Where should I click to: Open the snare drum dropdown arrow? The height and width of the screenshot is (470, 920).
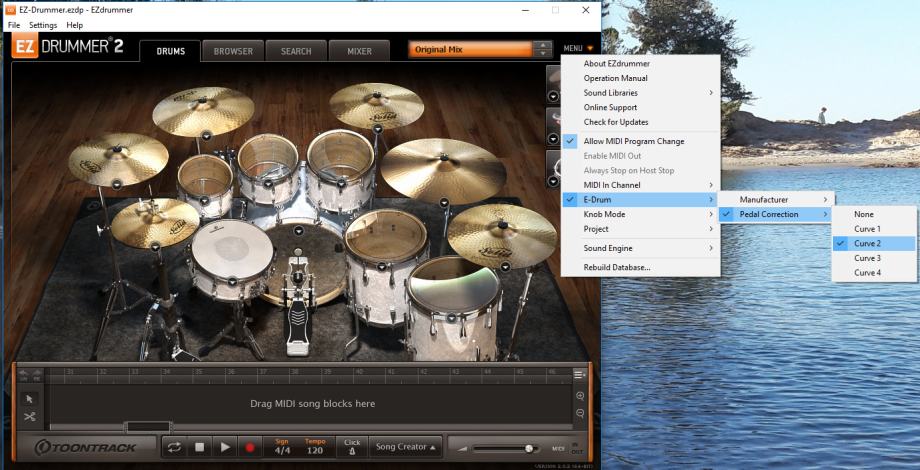pos(232,282)
